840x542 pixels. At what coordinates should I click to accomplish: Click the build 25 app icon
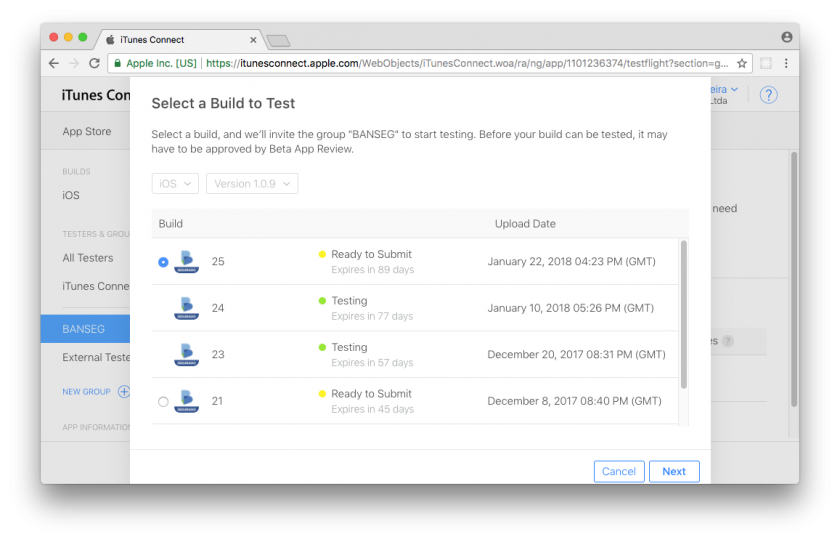tap(187, 262)
